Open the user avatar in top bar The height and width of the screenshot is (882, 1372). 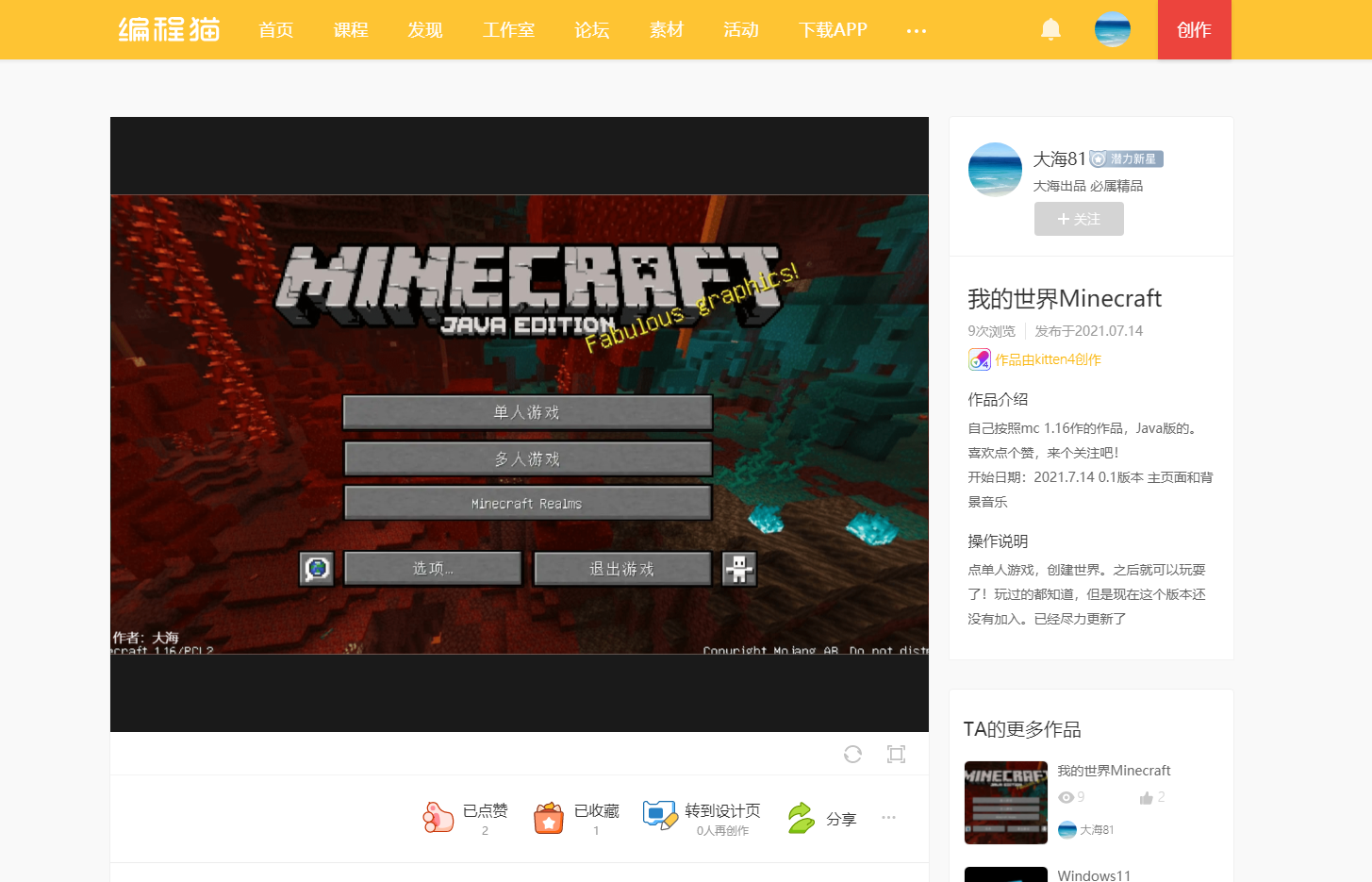click(x=1113, y=29)
